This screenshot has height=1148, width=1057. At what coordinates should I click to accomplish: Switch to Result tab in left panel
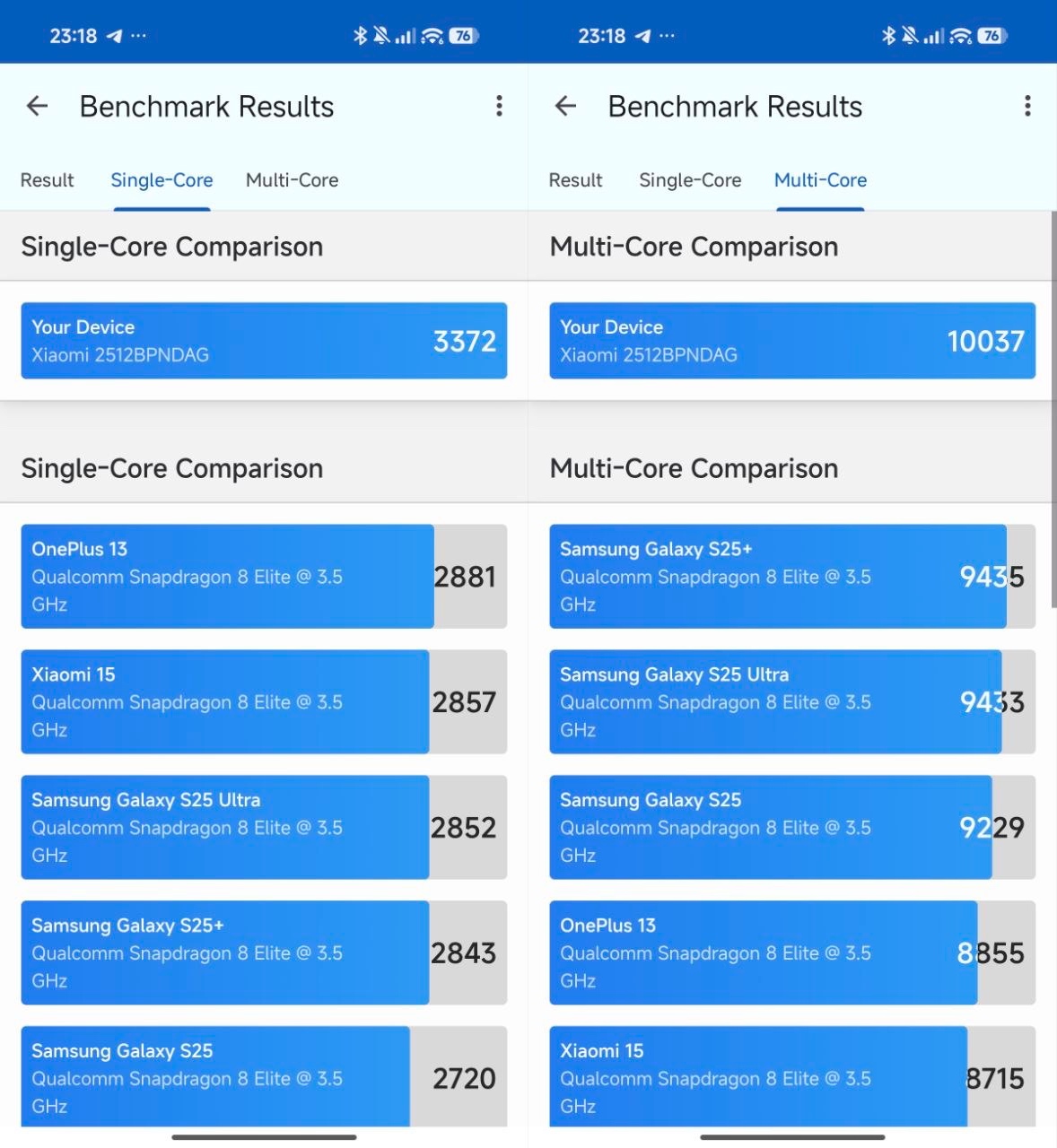47,180
